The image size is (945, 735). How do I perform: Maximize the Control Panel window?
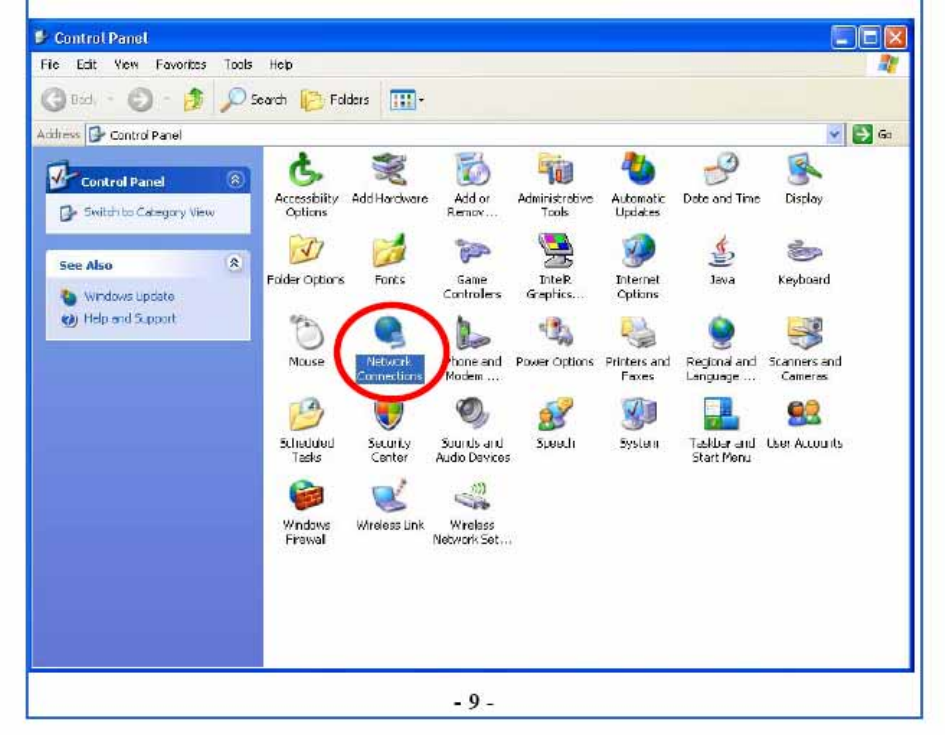coord(869,37)
